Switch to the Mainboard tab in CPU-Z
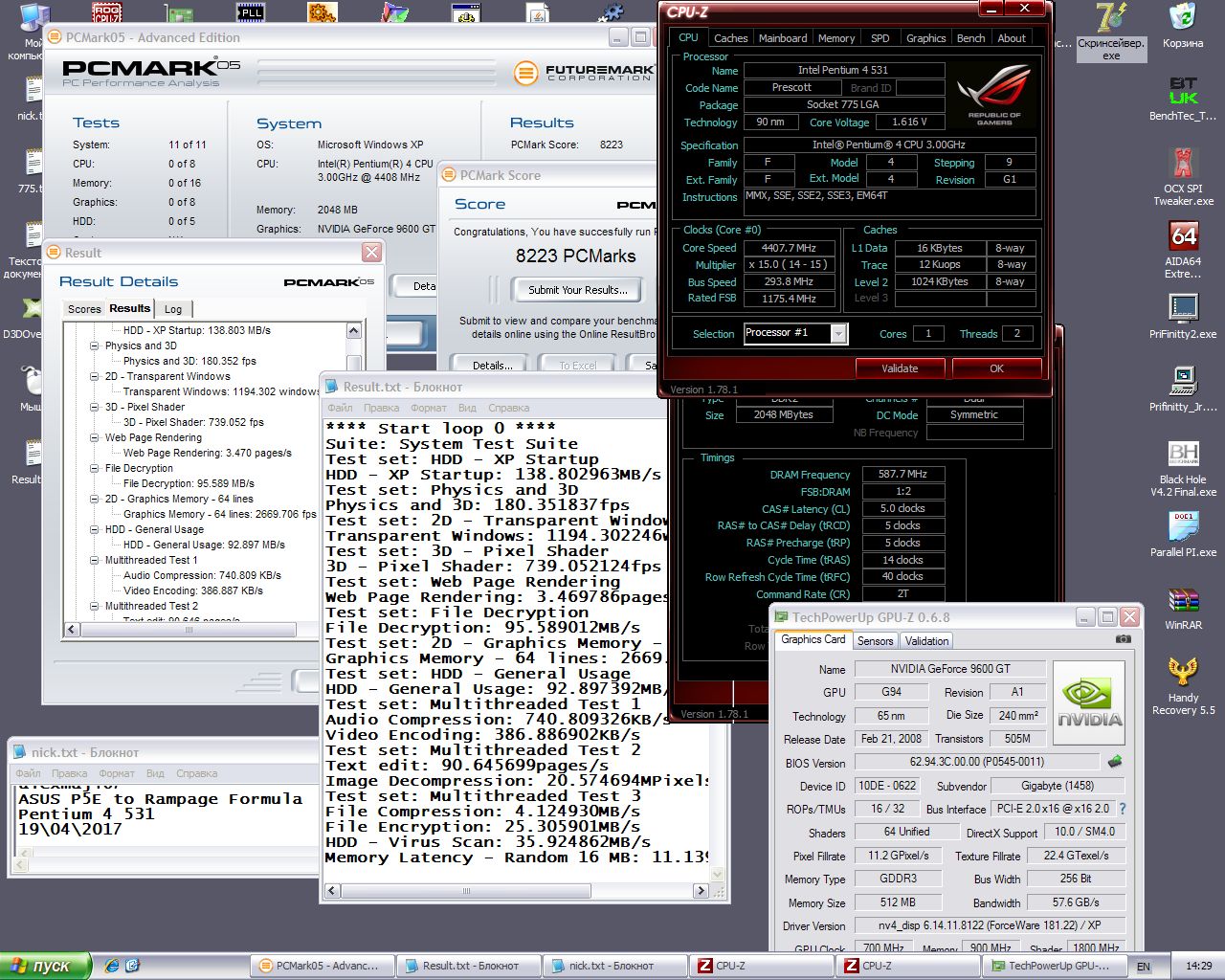Screen dimensions: 1225x980 point(783,38)
